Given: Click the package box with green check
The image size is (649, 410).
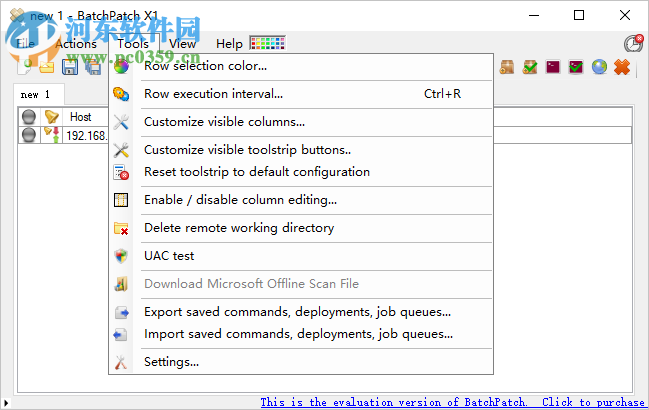Looking at the screenshot, I should point(530,67).
